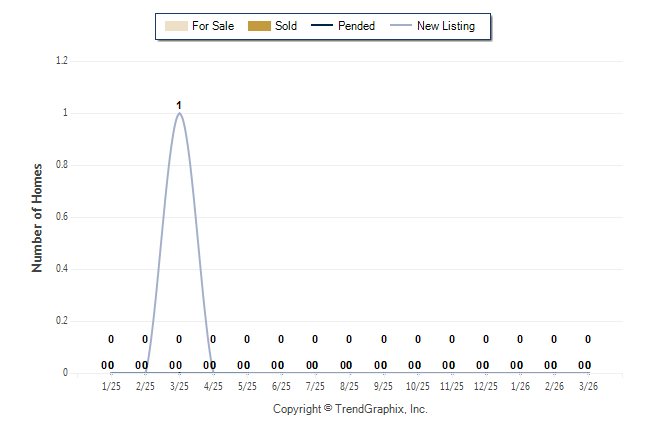Click the peak data point labeled 1

pyautogui.click(x=179, y=113)
